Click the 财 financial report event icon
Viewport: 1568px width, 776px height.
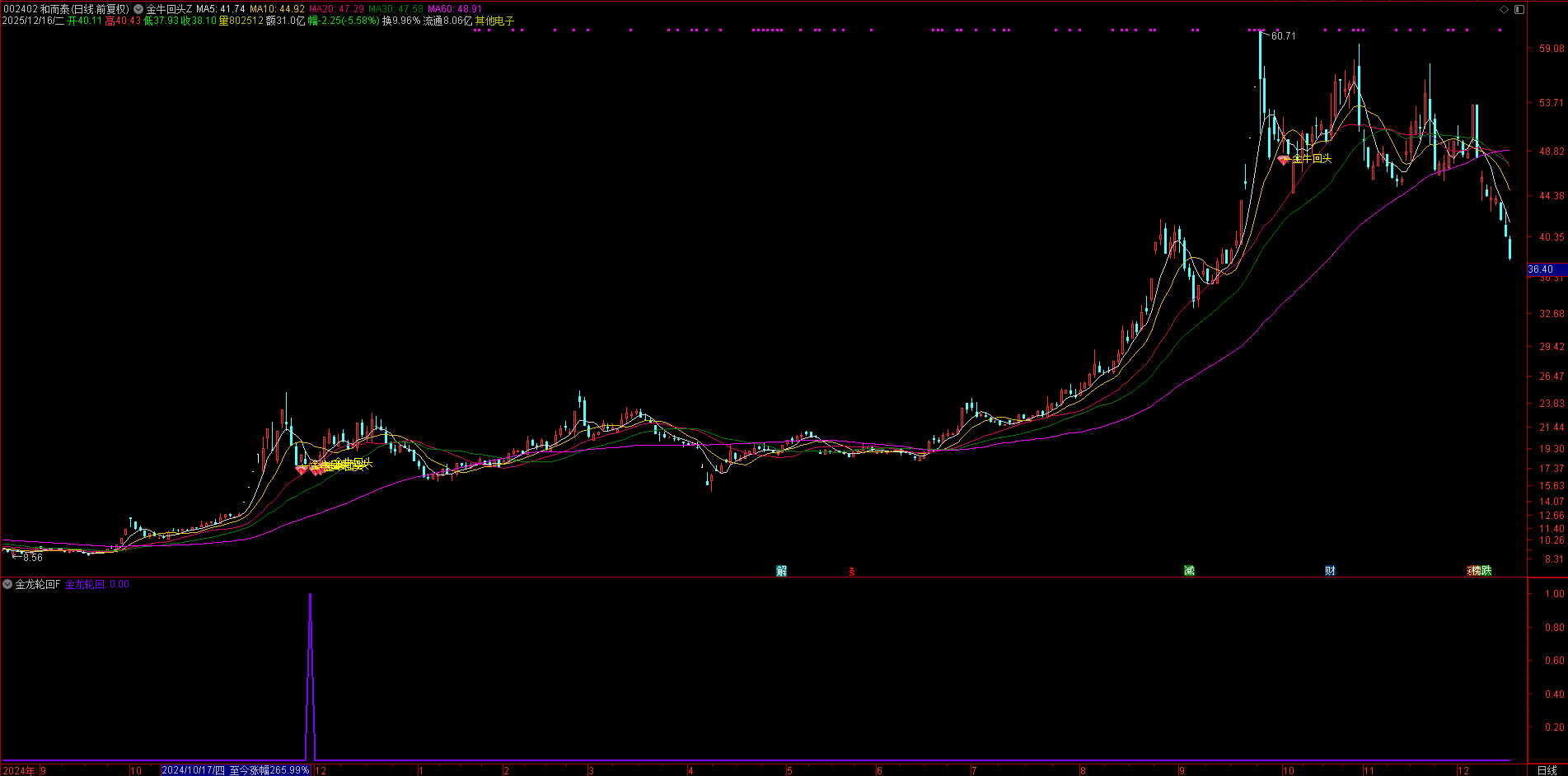point(1332,569)
